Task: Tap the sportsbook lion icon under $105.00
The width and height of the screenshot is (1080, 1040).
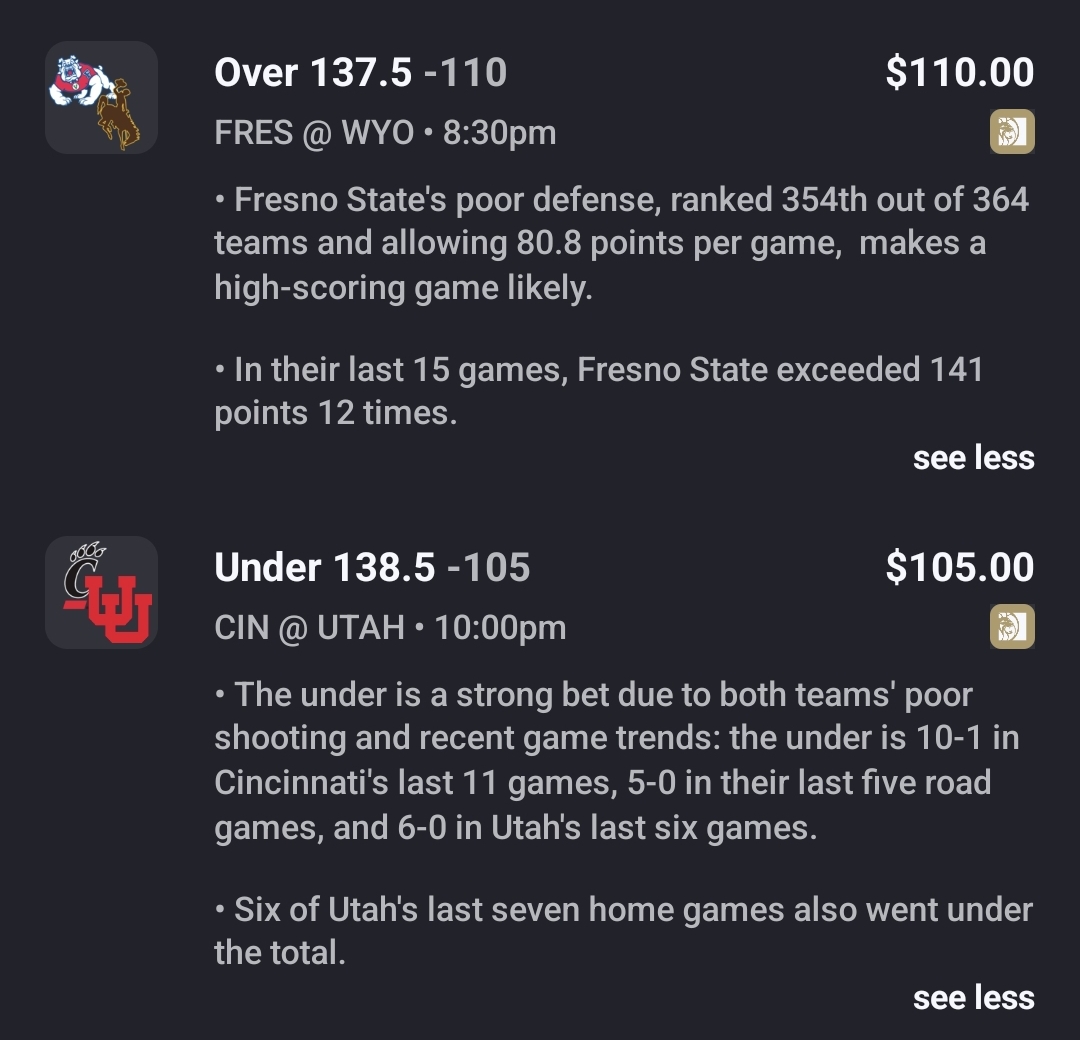Action: [x=1012, y=627]
